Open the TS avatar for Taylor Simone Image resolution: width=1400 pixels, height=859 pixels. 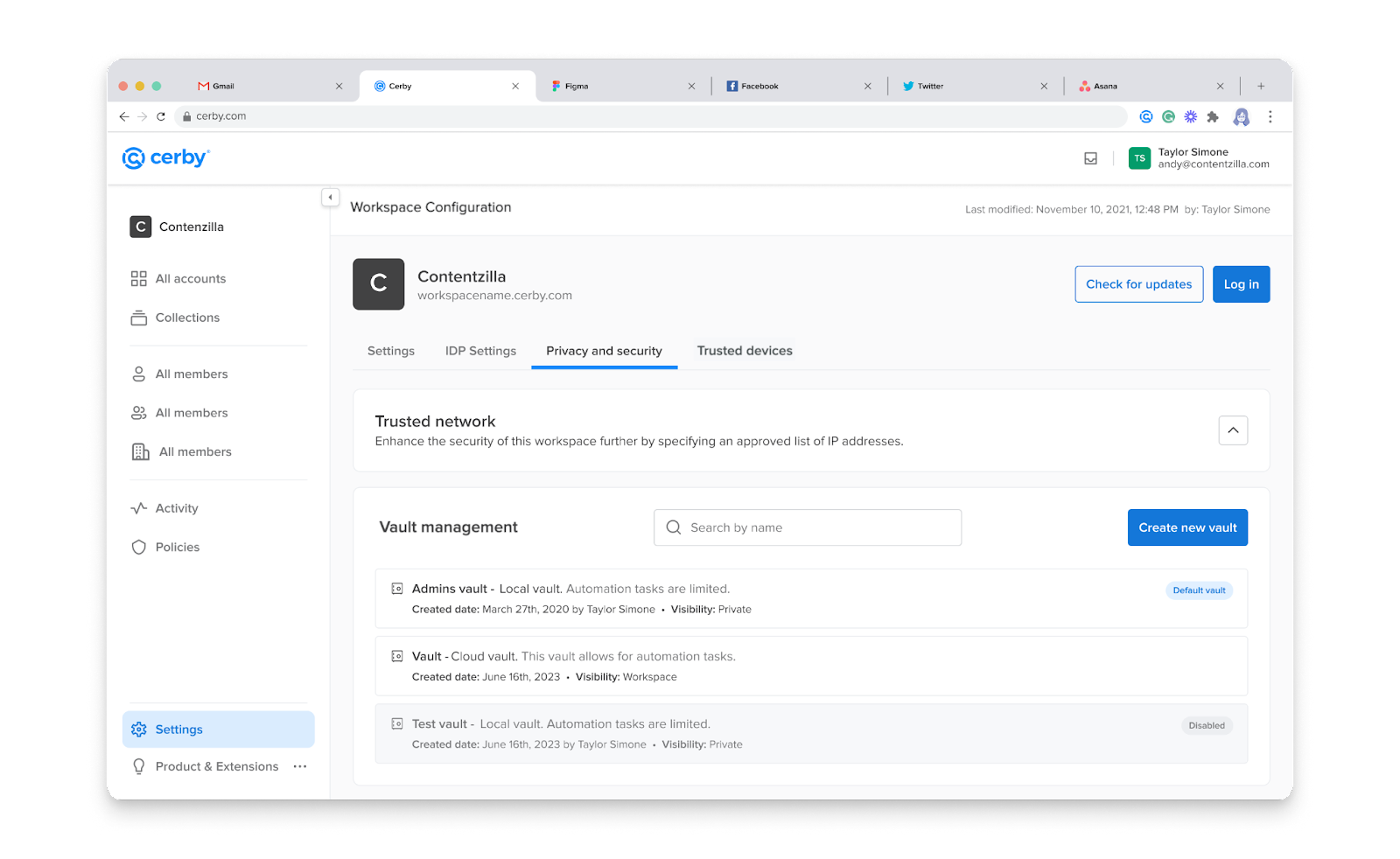point(1139,158)
